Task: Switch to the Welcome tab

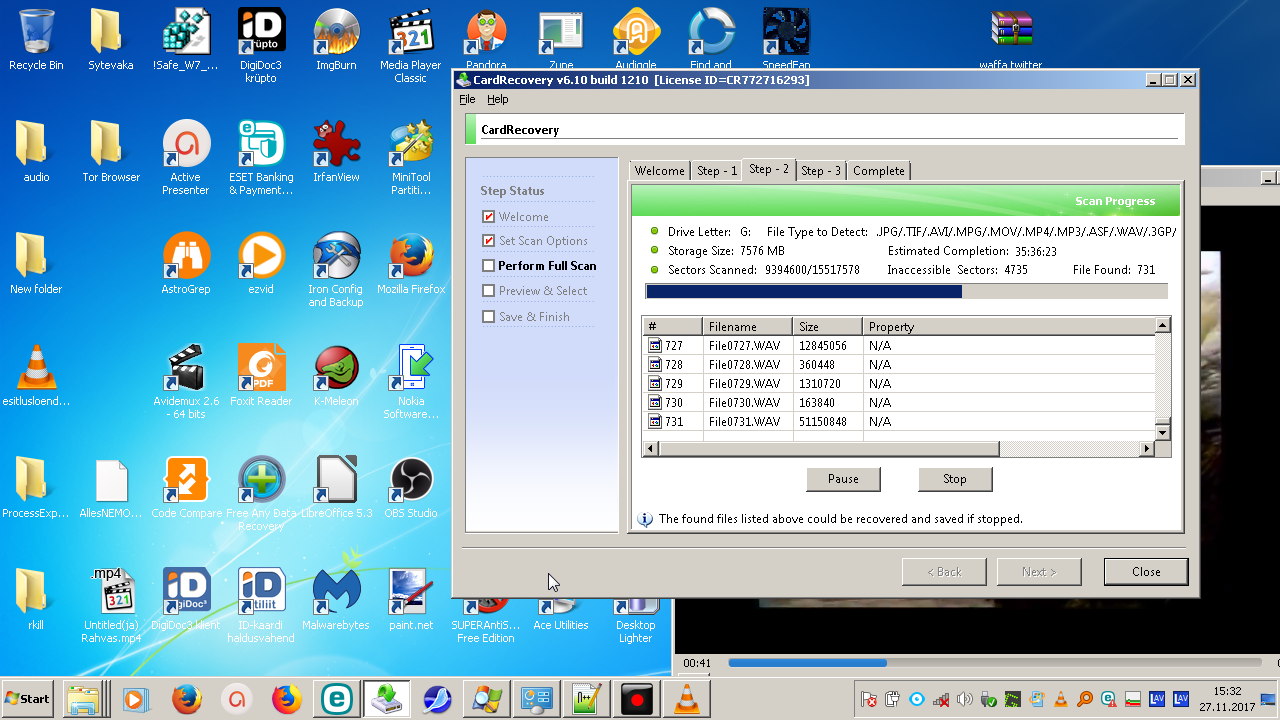Action: 660,171
